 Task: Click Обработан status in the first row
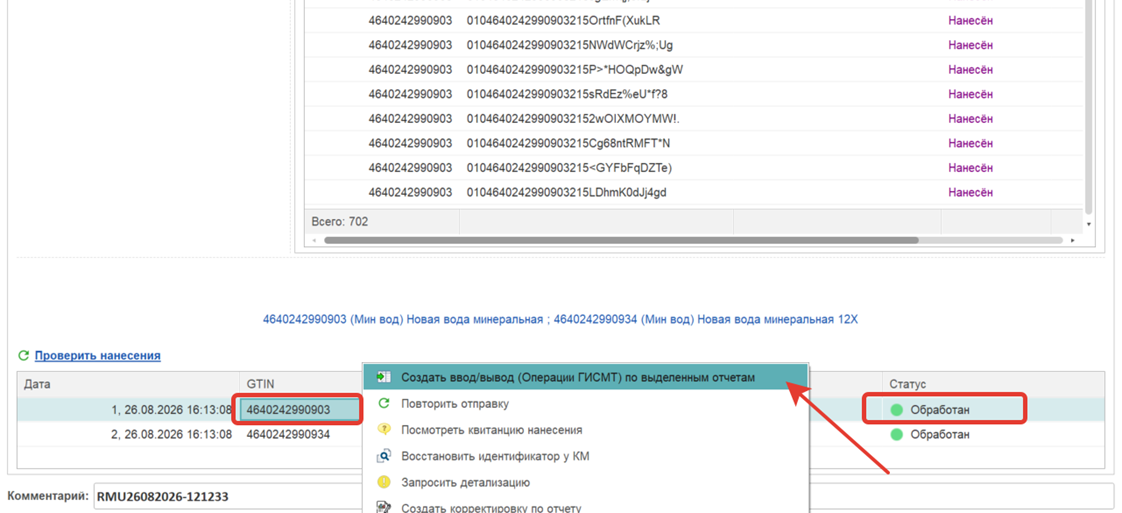(940, 410)
